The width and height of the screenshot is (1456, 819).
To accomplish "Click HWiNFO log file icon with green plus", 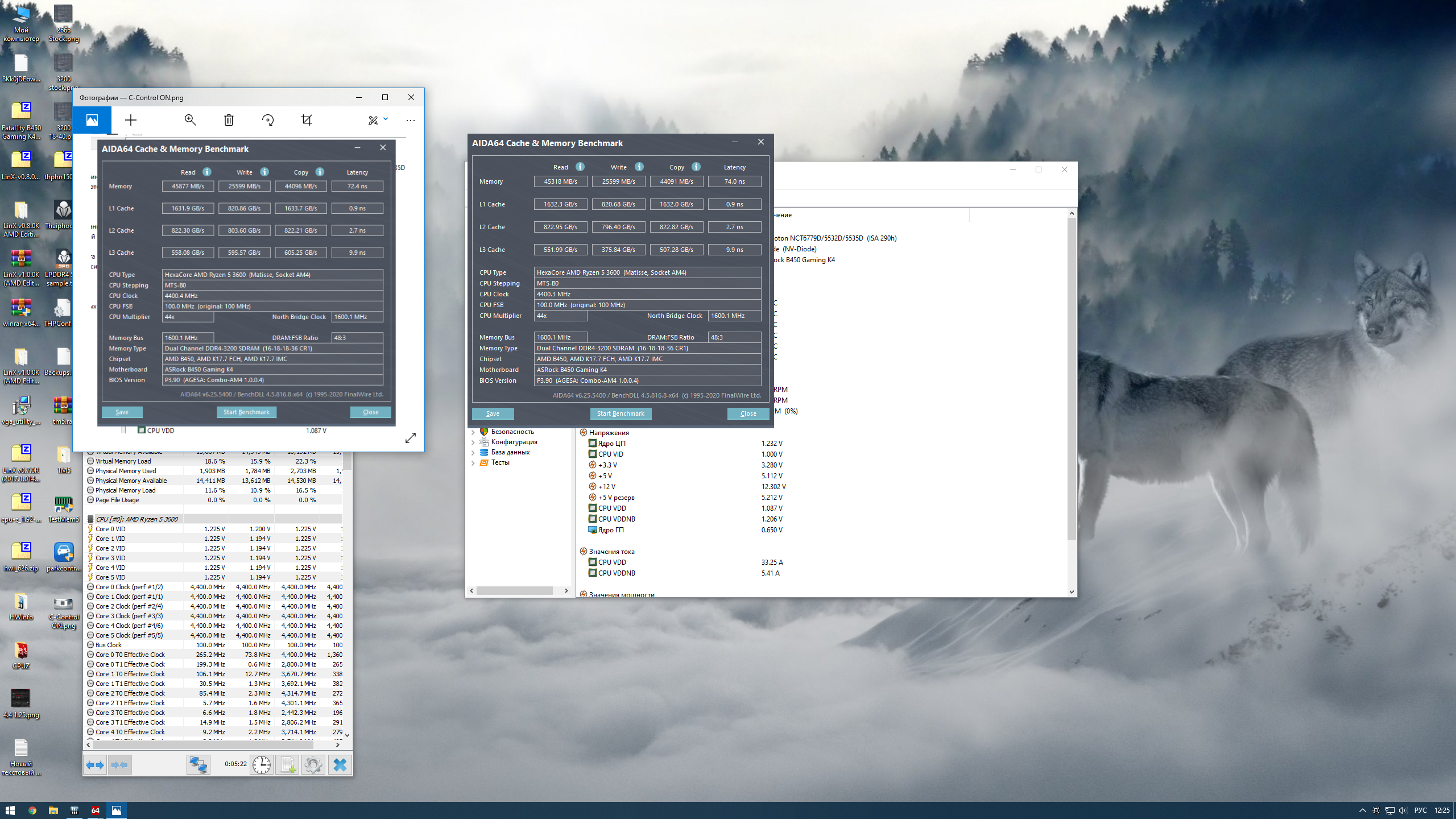I will tap(288, 765).
